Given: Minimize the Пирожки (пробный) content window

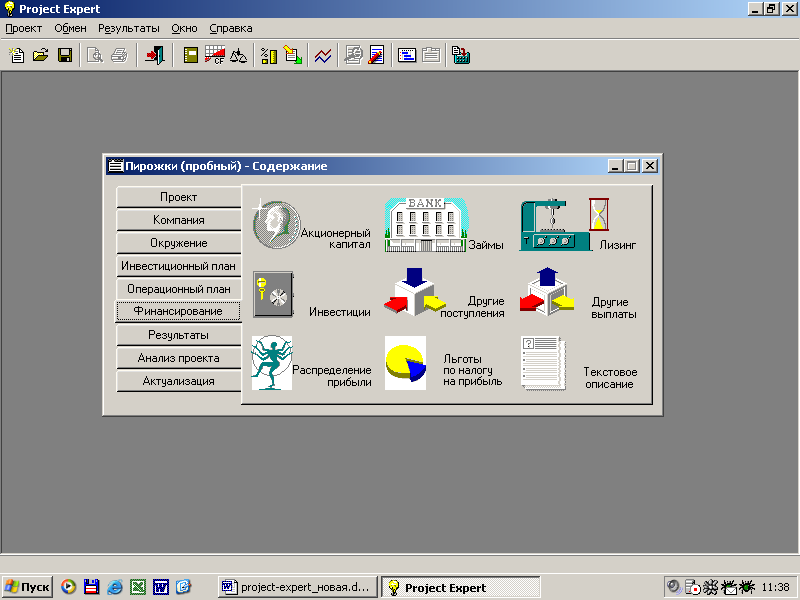Looking at the screenshot, I should 615,166.
